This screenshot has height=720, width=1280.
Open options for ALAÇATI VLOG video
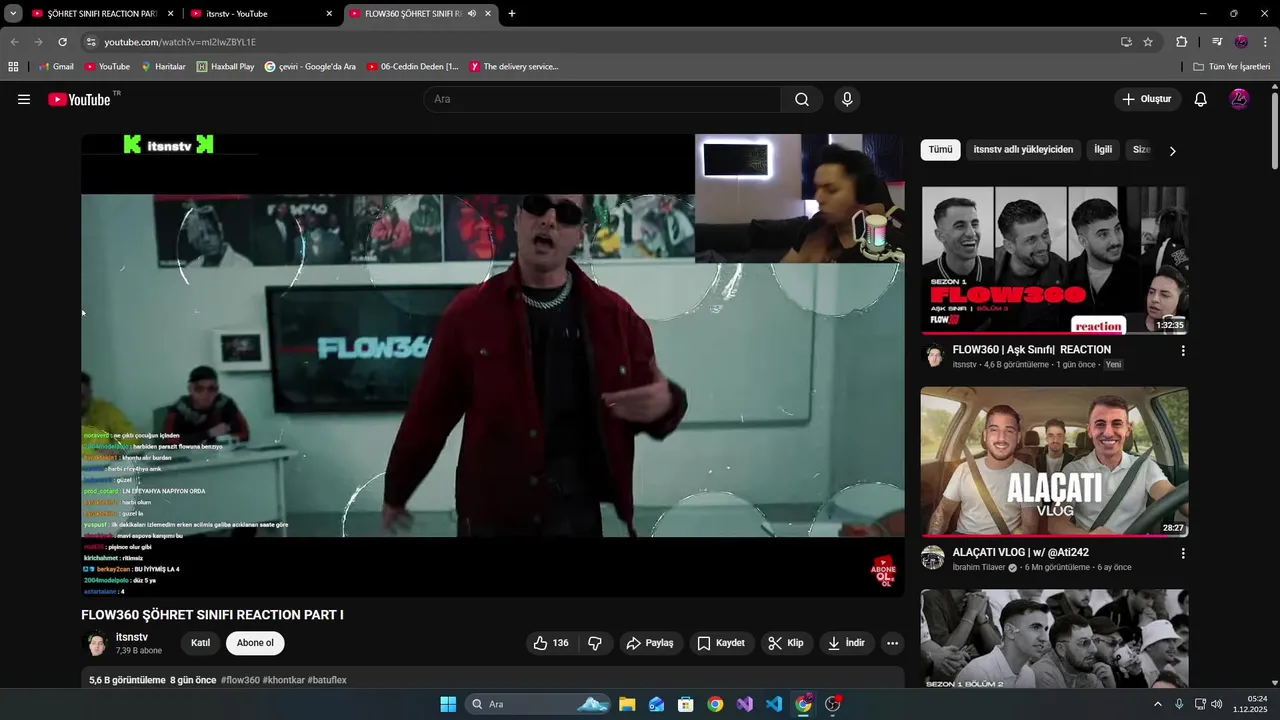(1183, 553)
